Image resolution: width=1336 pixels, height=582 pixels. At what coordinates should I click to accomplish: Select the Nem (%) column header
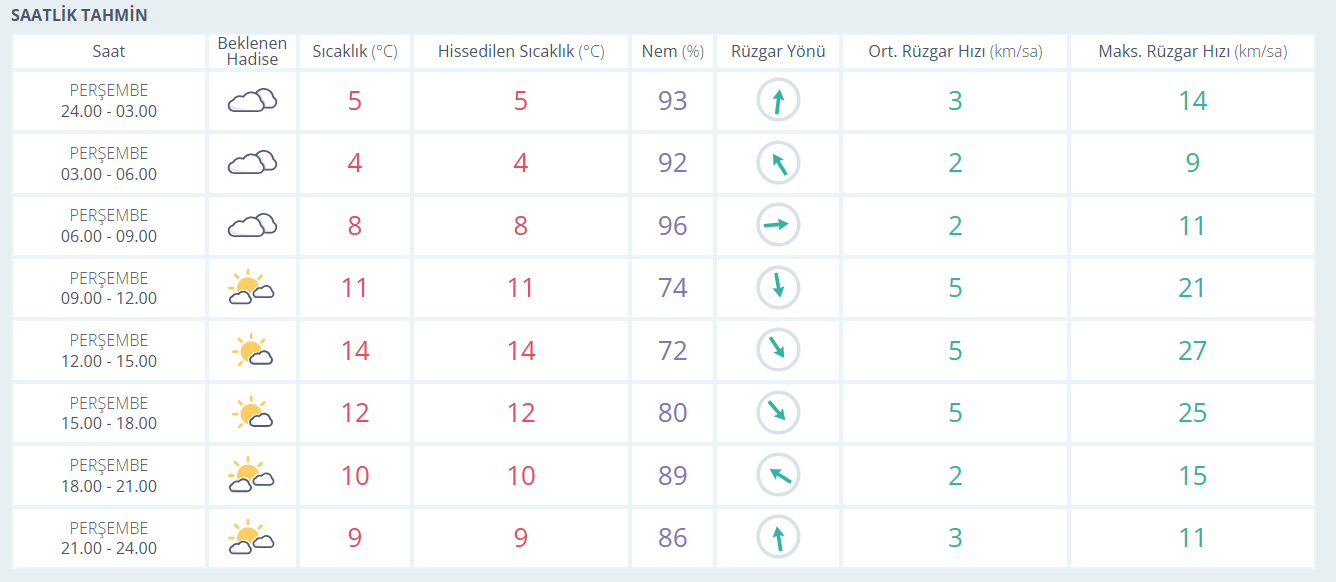click(673, 52)
